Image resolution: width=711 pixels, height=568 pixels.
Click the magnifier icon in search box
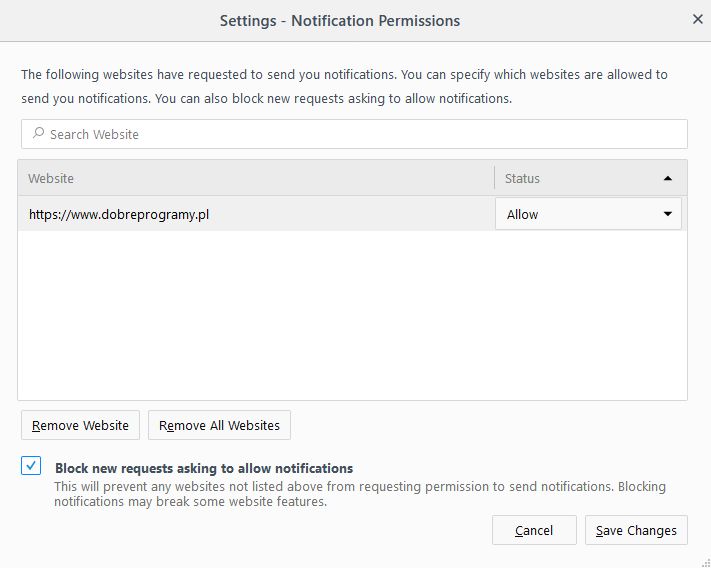click(38, 134)
